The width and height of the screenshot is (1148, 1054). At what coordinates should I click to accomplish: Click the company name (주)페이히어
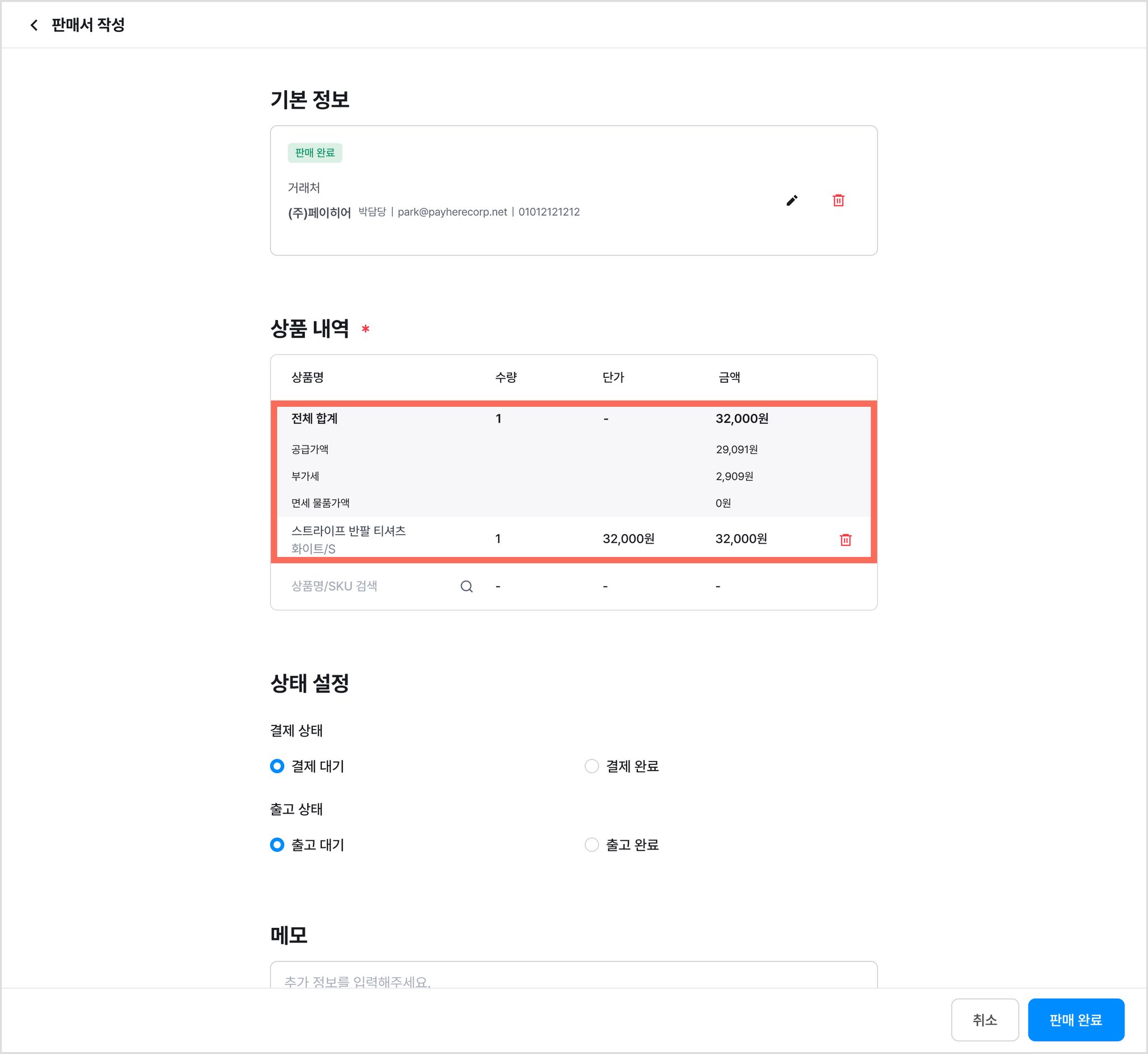[319, 213]
